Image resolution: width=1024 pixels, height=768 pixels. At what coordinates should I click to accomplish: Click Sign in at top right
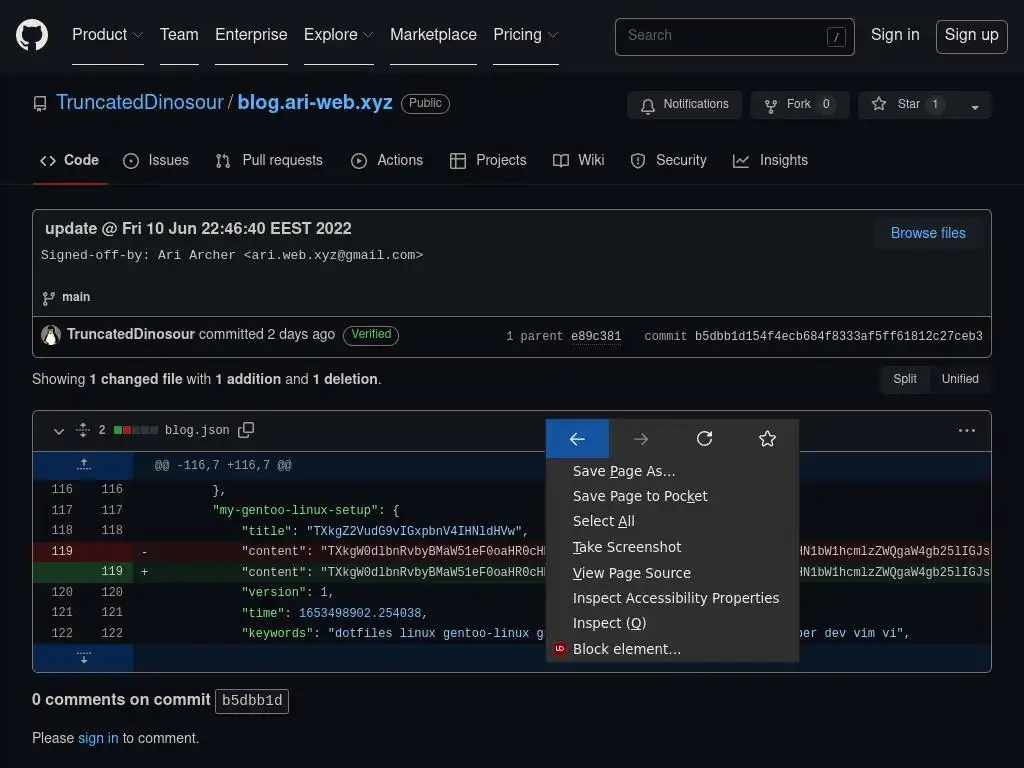point(895,35)
